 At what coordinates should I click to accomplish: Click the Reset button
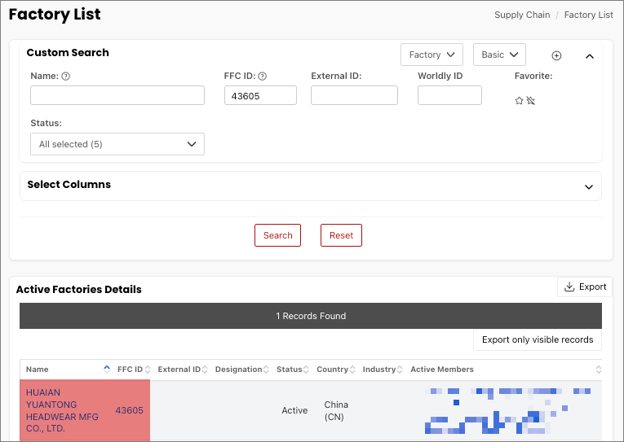pos(341,235)
